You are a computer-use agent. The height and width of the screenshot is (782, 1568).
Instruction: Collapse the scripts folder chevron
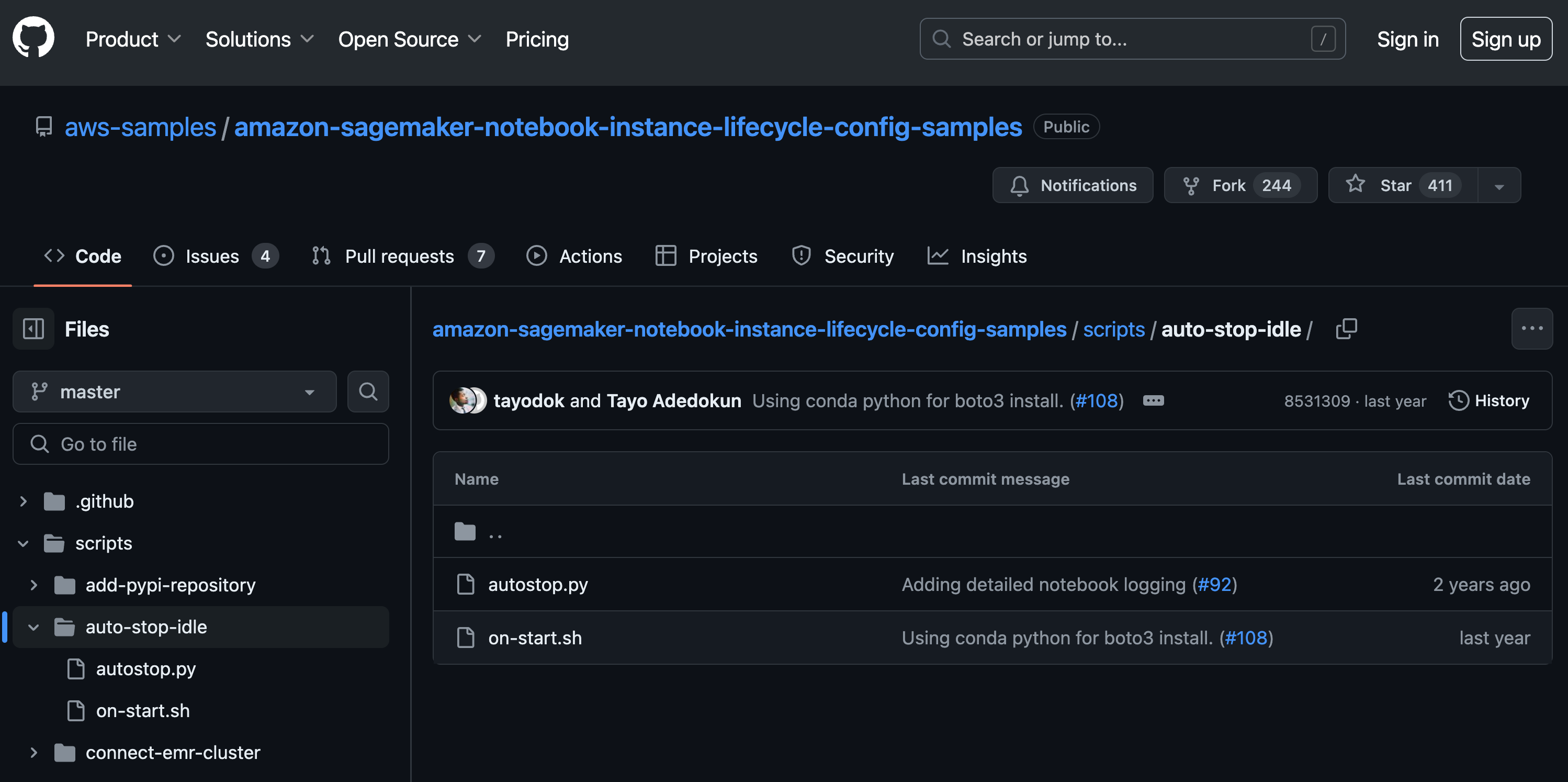click(x=23, y=543)
